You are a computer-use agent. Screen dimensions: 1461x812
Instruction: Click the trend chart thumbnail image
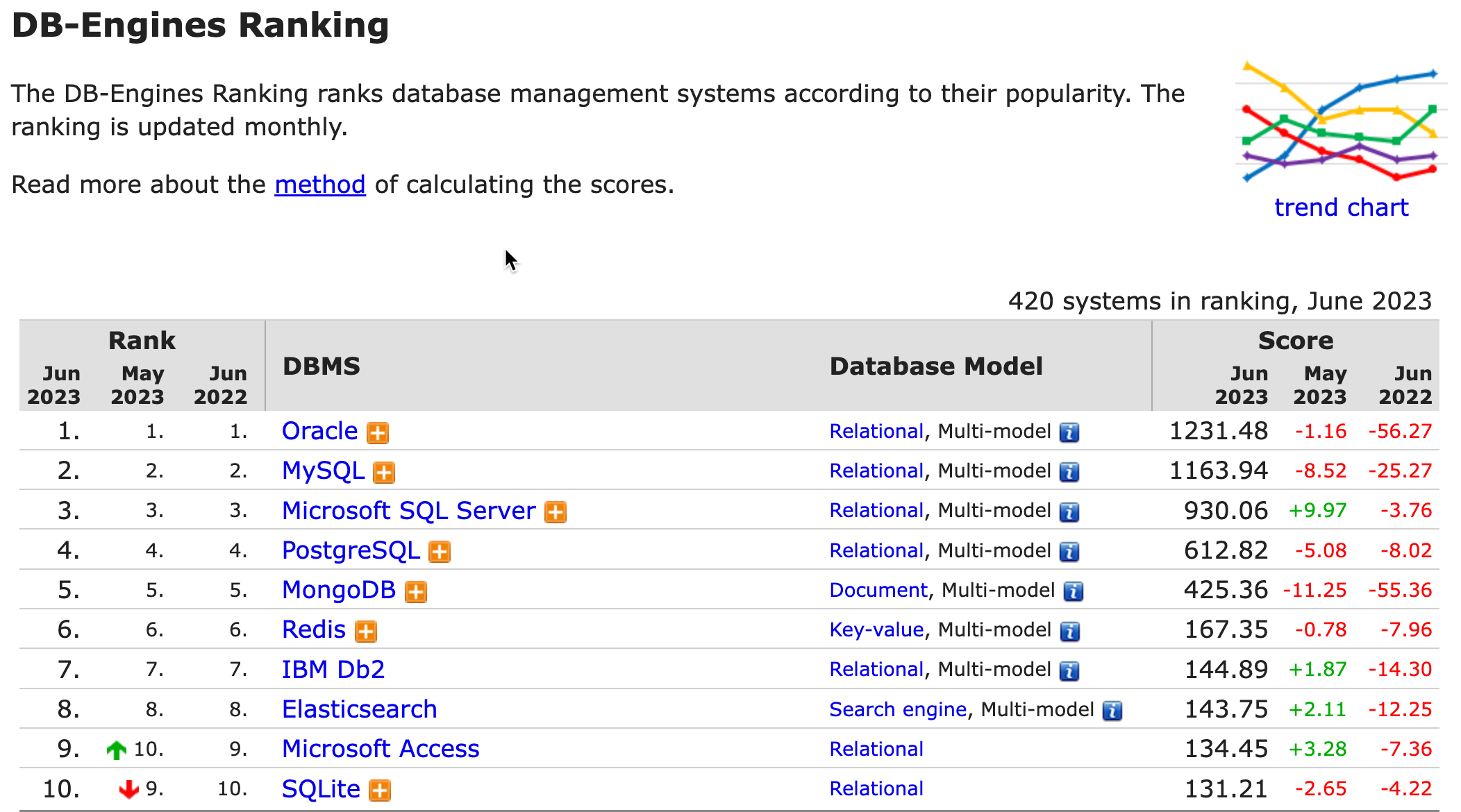point(1340,122)
